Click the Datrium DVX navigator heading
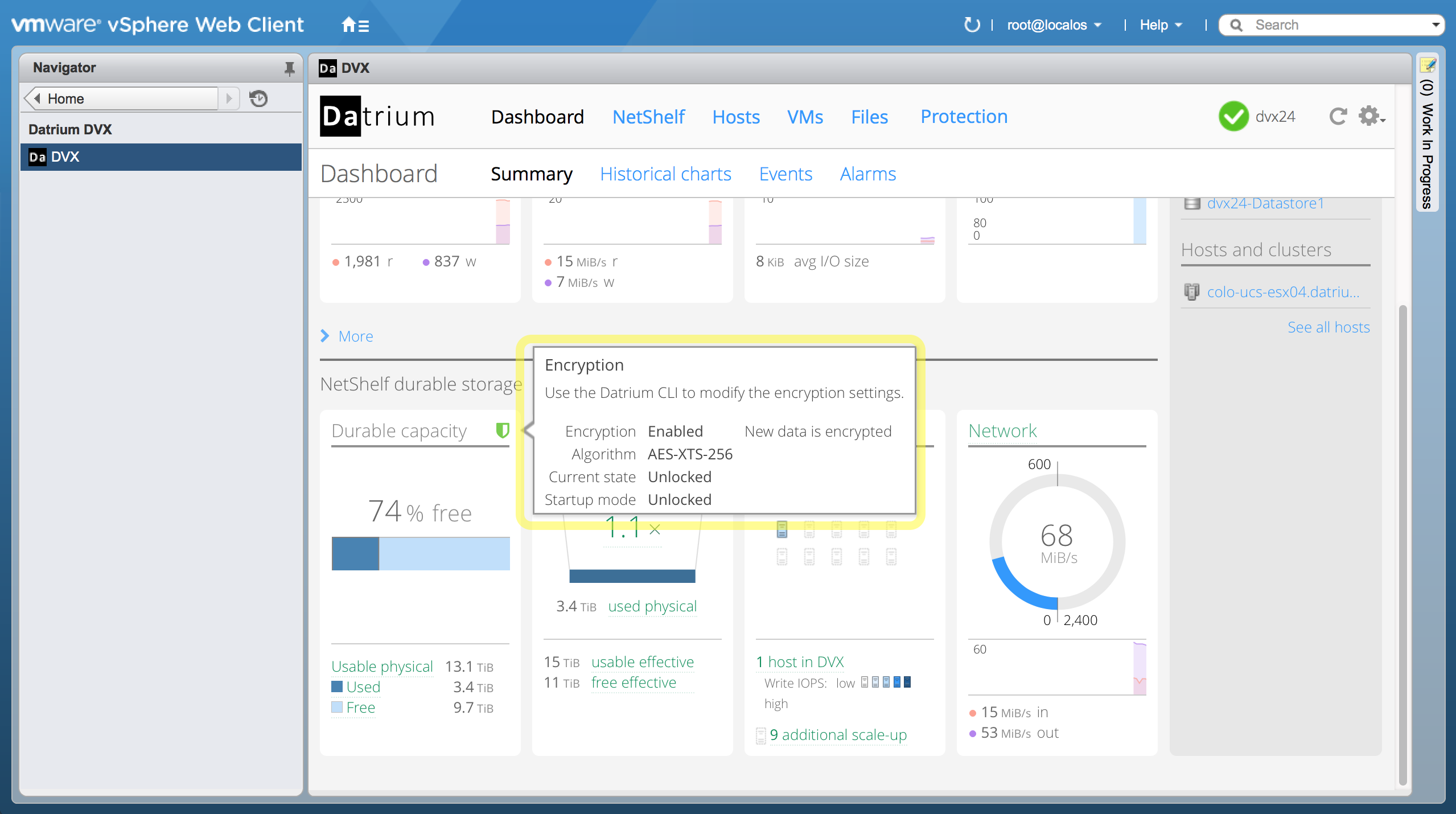Viewport: 1456px width, 814px height. click(70, 130)
